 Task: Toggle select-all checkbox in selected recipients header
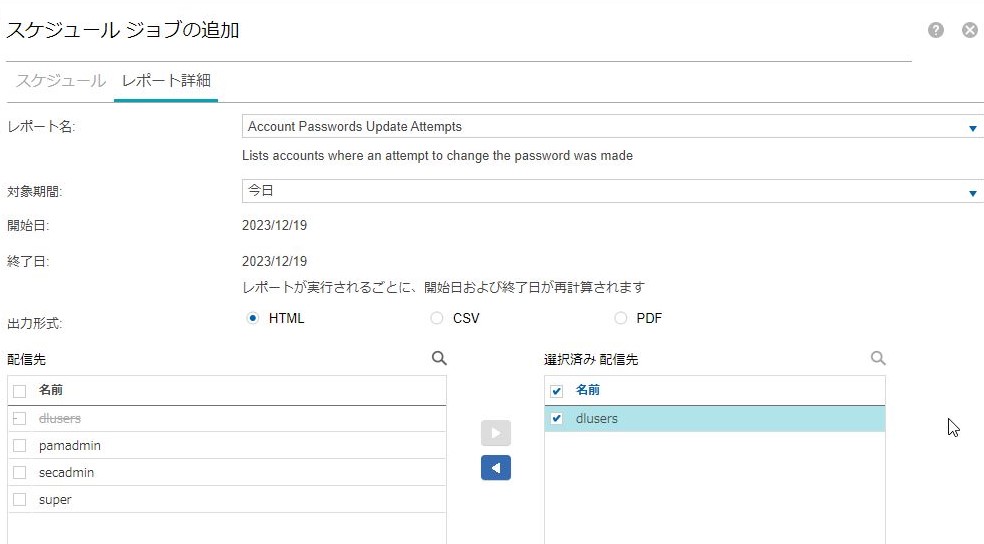point(557,390)
